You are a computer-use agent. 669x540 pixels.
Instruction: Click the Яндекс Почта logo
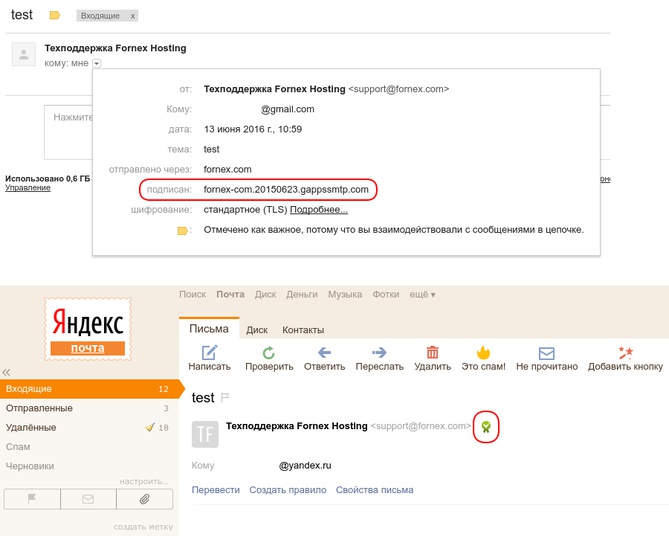[x=88, y=329]
